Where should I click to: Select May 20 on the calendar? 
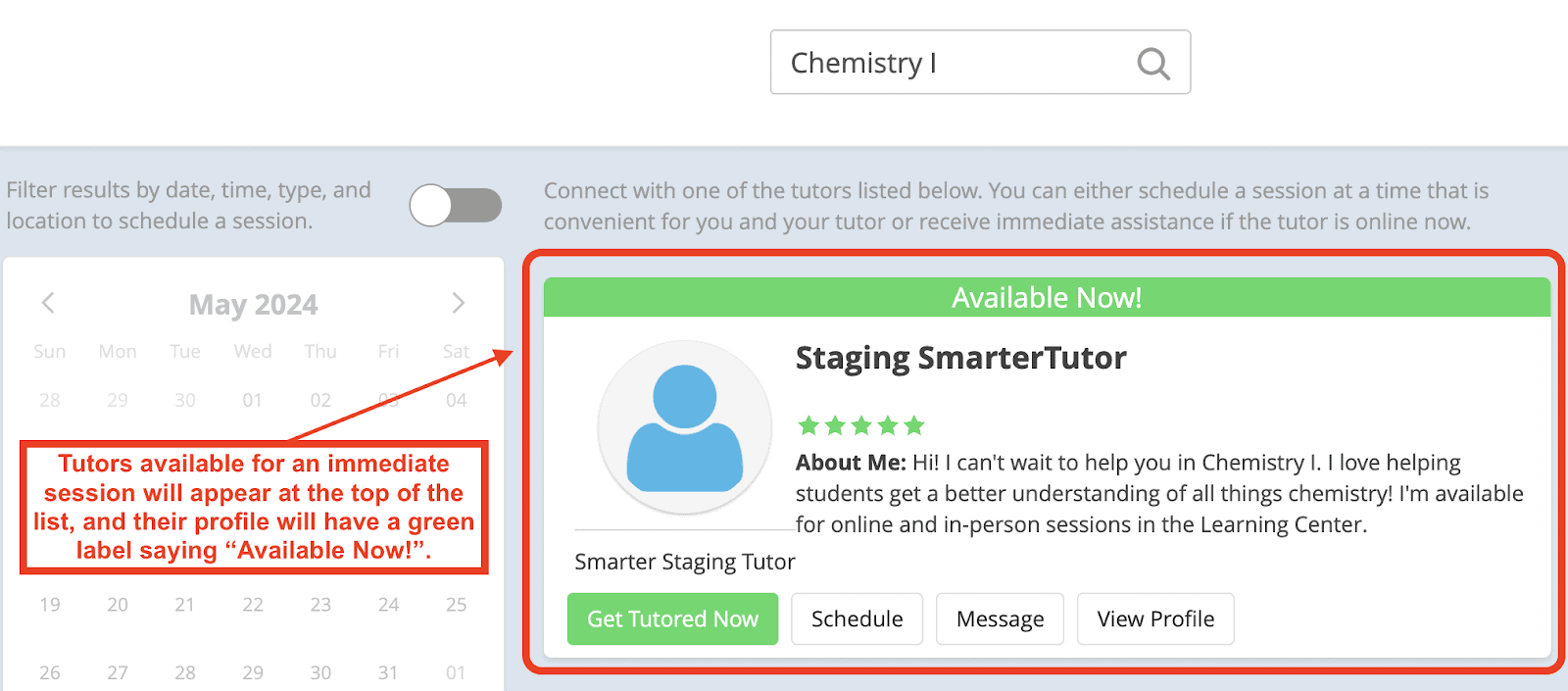pos(118,605)
